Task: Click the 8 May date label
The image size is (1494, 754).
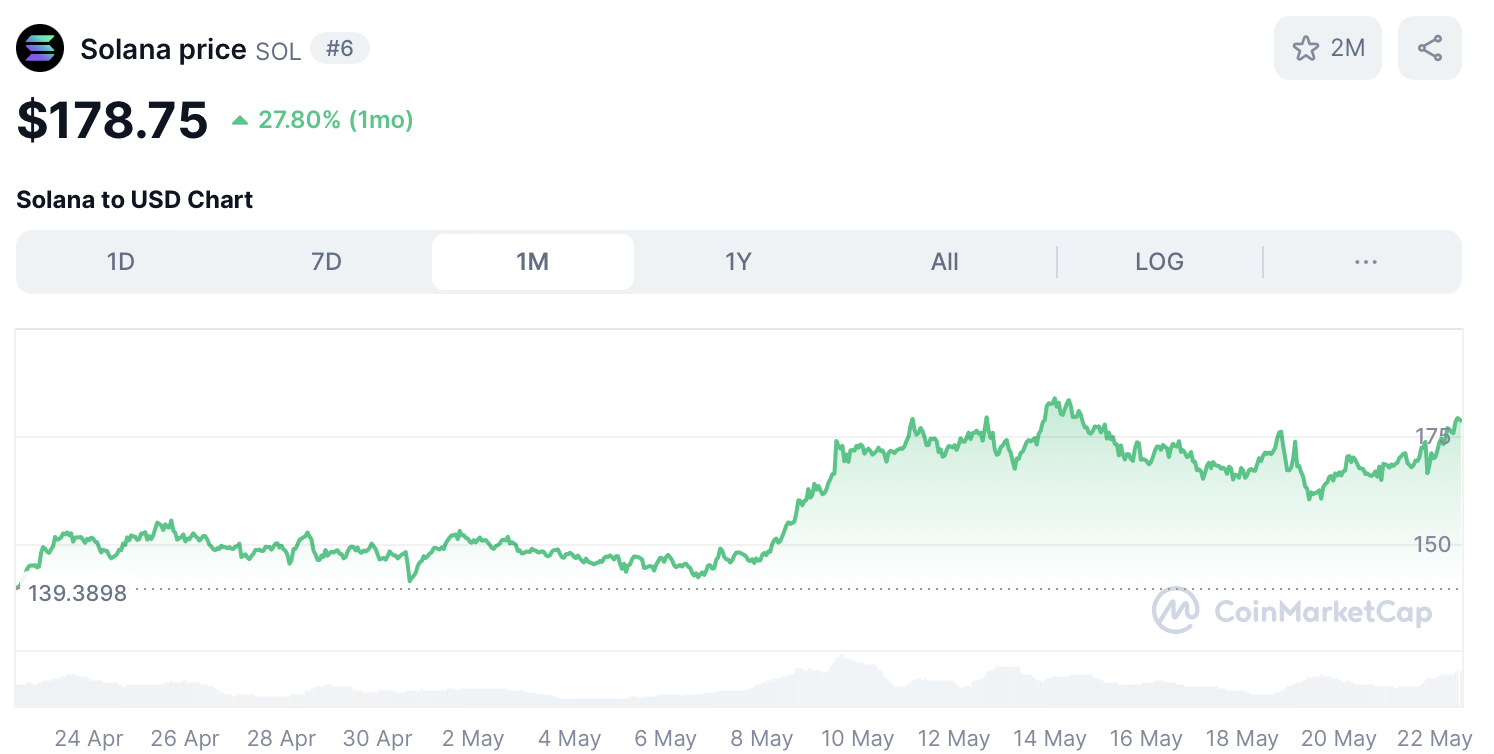Action: tap(761, 739)
